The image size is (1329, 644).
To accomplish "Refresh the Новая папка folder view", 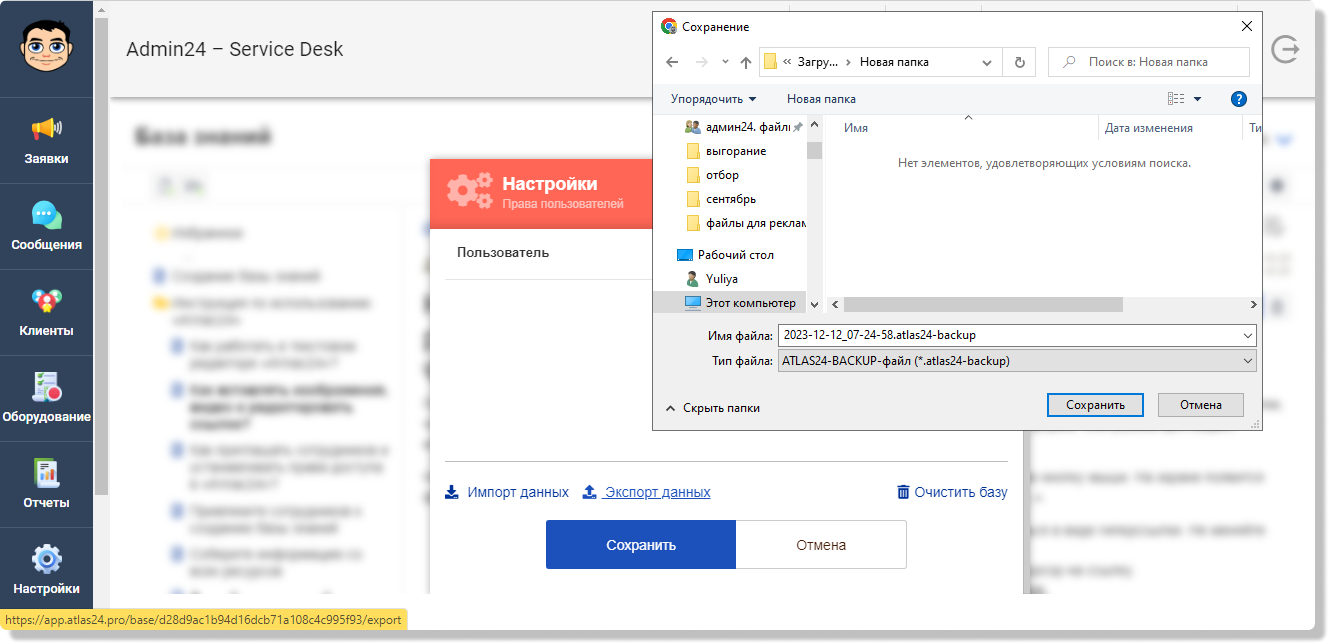I will (1019, 62).
